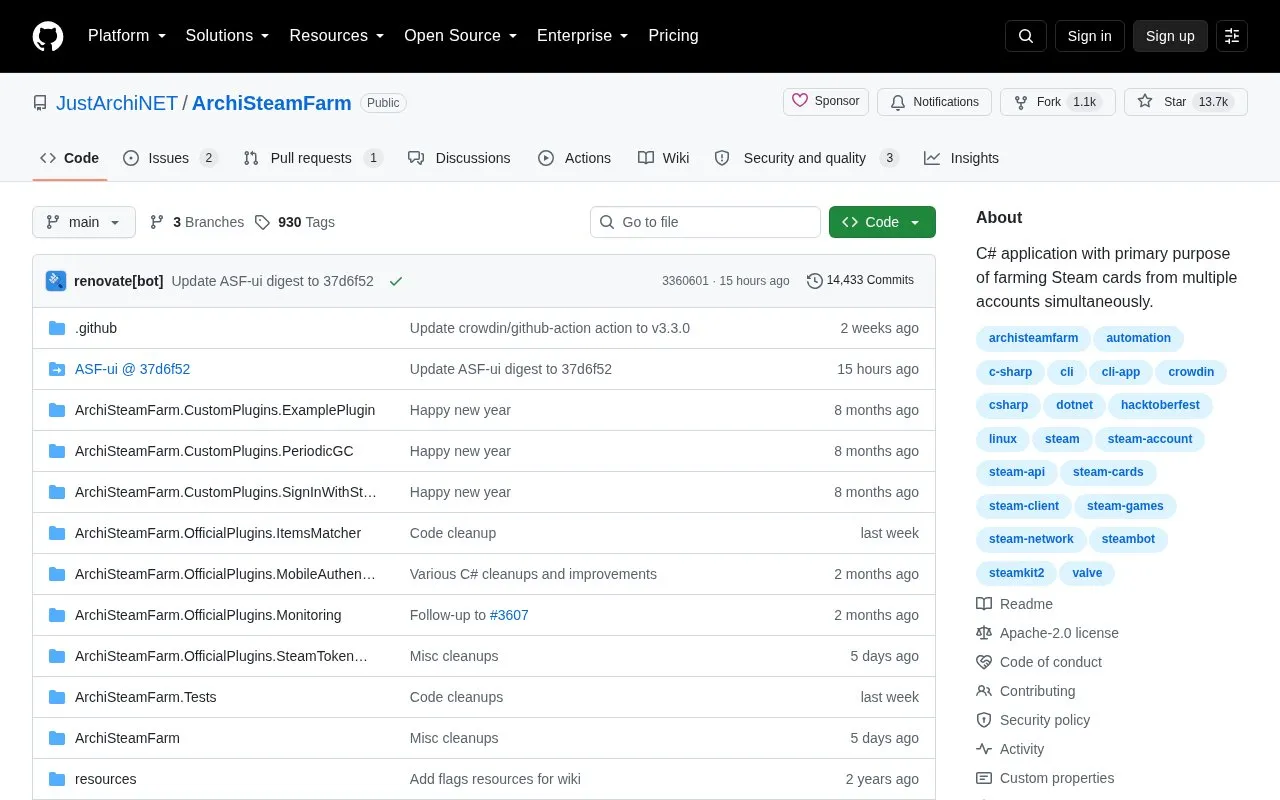Image resolution: width=1280 pixels, height=800 pixels.
Task: Switch to the Pull requests tab
Action: pos(312,158)
